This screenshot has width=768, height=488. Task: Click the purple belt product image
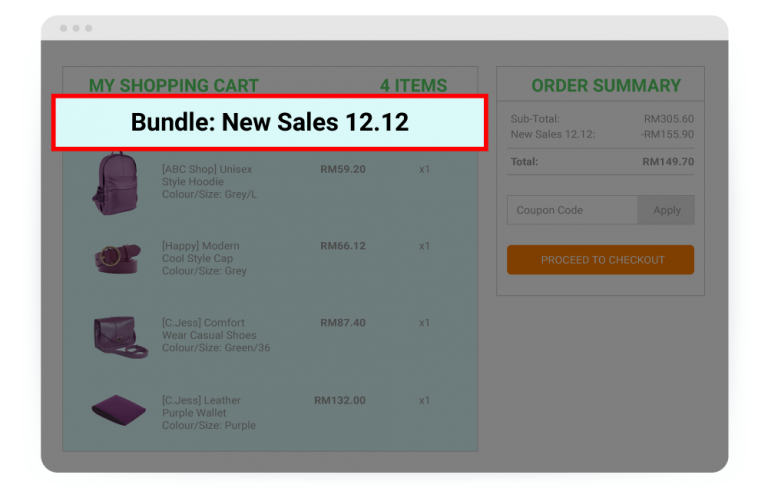(117, 259)
